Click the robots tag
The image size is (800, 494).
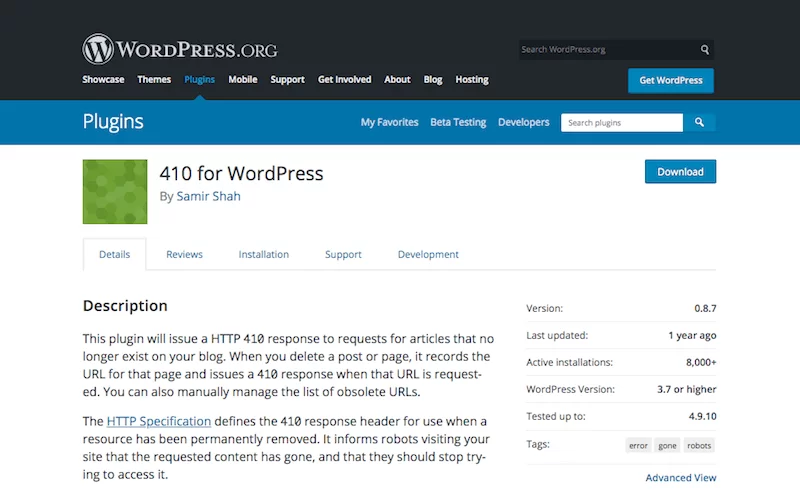[x=699, y=446]
